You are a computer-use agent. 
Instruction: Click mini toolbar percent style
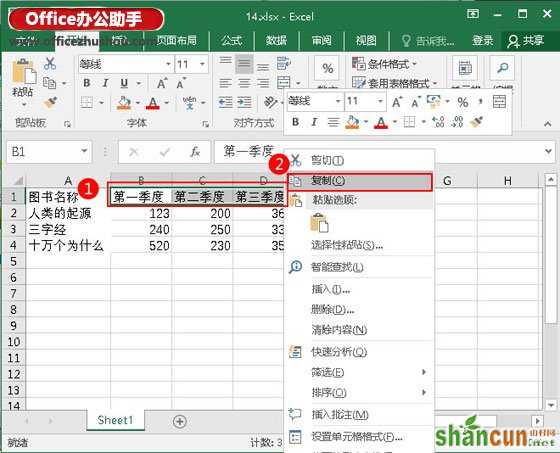tap(462, 102)
